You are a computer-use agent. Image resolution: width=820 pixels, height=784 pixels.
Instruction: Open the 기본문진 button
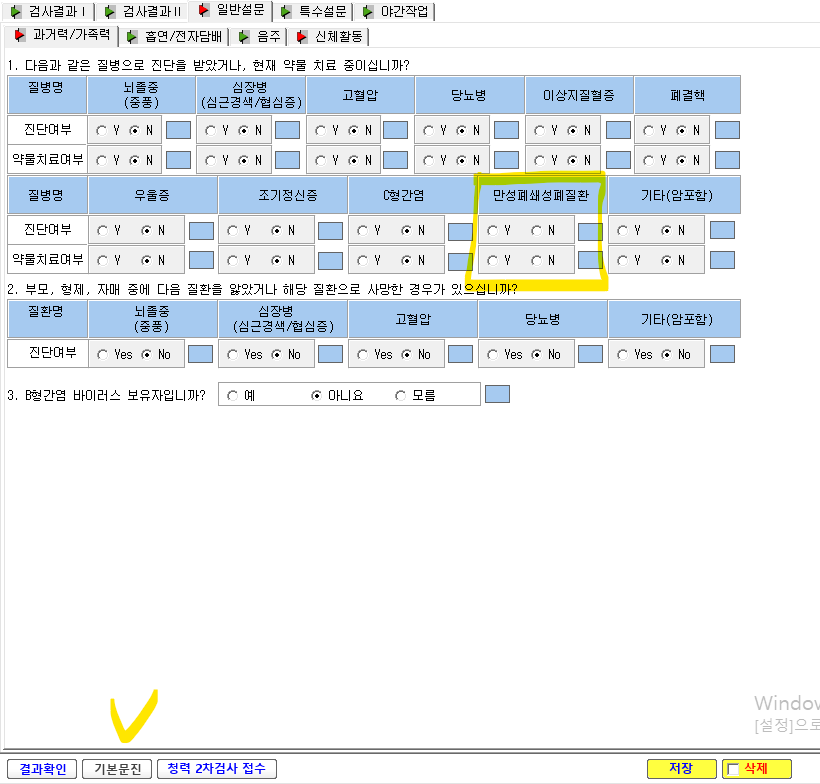pyautogui.click(x=117, y=769)
